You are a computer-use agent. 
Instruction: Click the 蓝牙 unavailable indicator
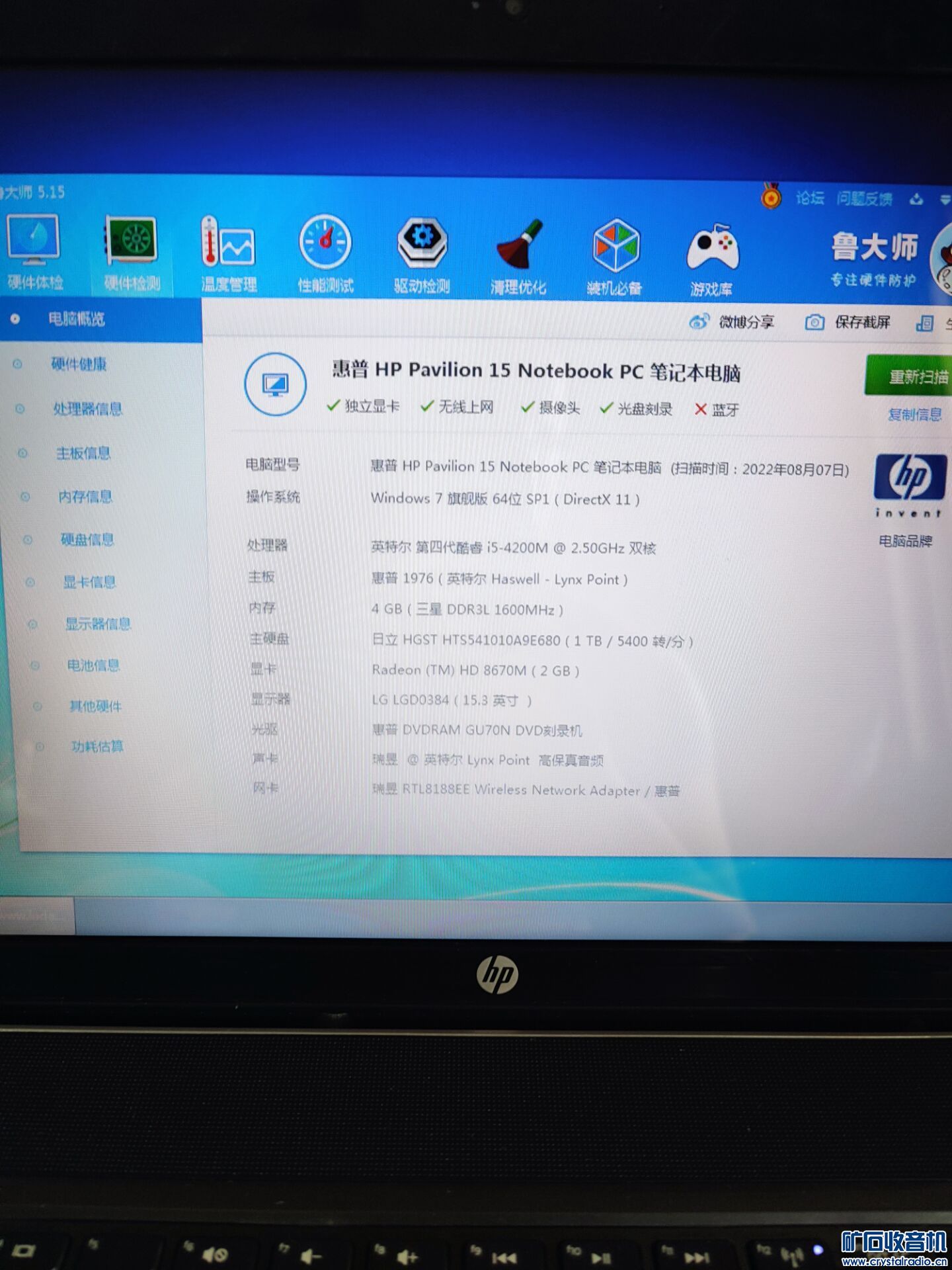[x=717, y=410]
